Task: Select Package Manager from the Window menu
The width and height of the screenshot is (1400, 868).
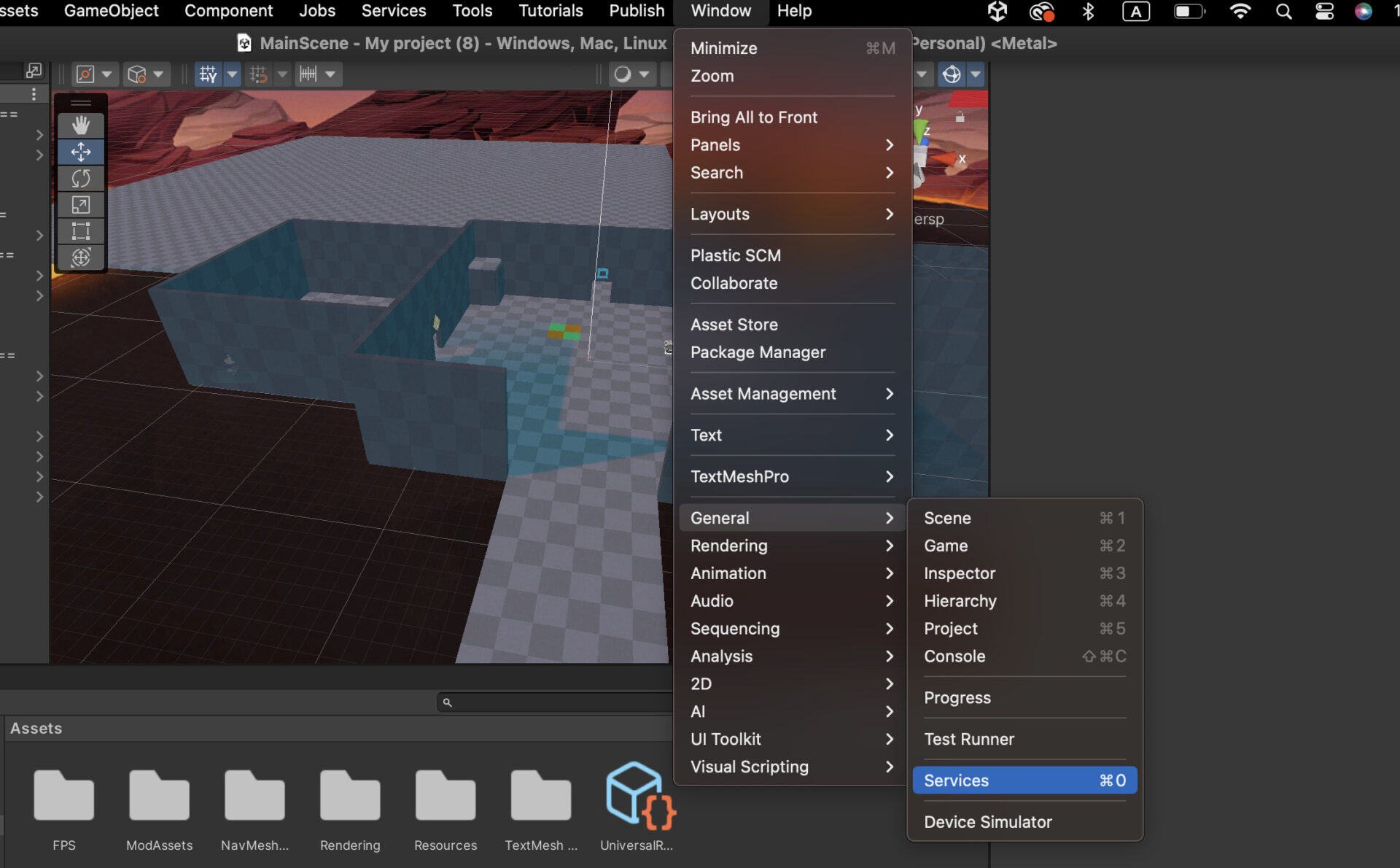Action: (758, 352)
